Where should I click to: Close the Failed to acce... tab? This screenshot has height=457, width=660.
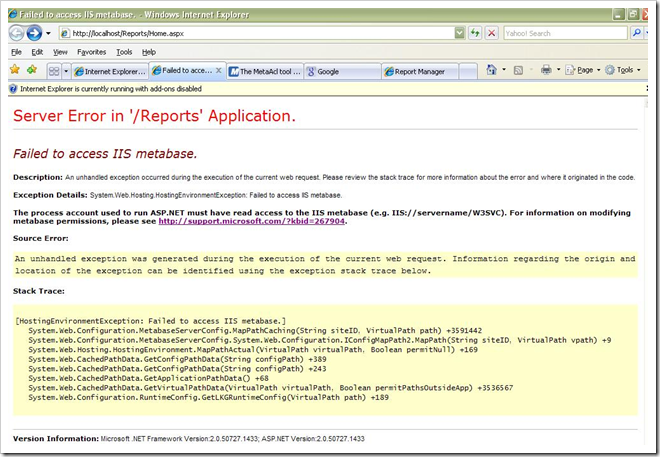(x=219, y=71)
